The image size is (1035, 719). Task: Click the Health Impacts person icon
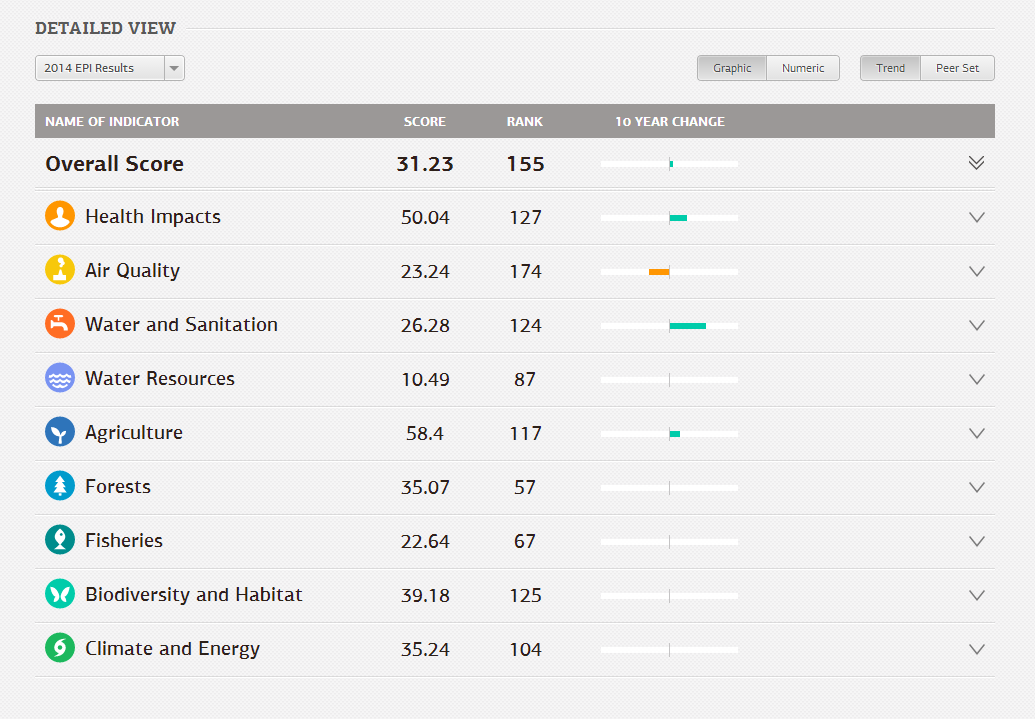(59, 216)
